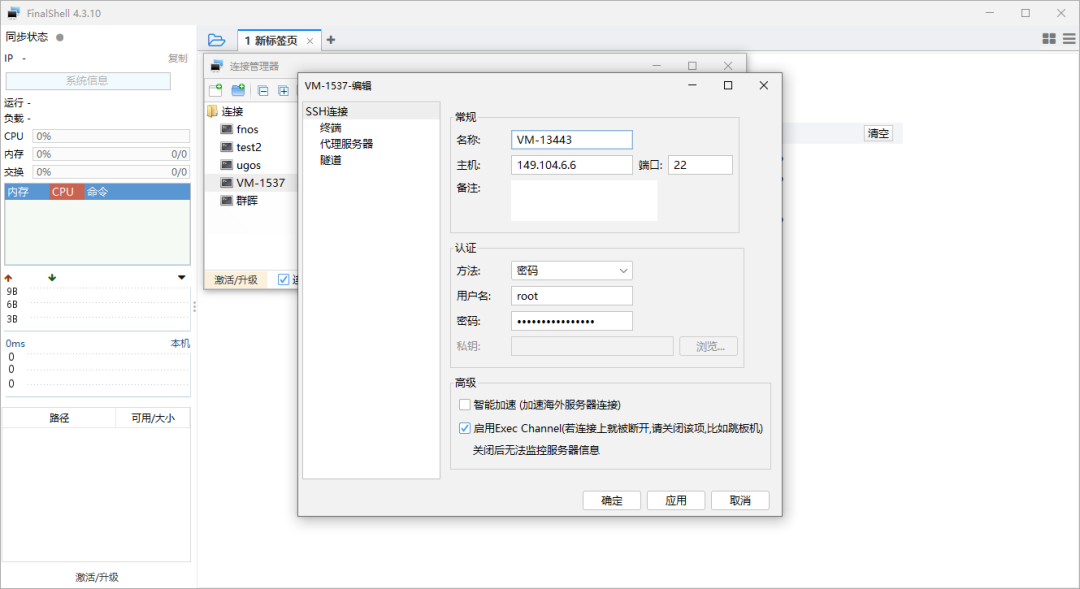This screenshot has height=589, width=1080.
Task: Open hamburger menu icon top right
Action: [1069, 39]
